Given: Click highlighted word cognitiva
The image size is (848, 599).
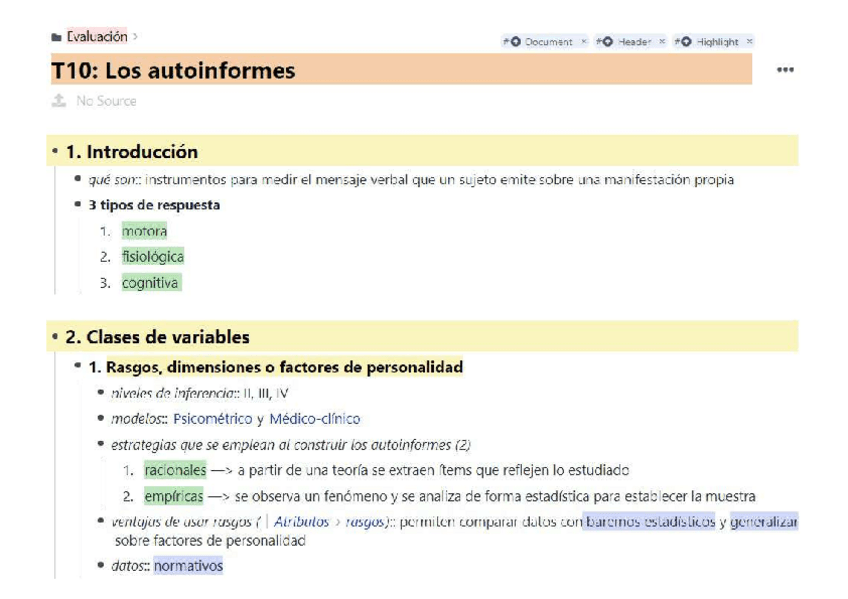Looking at the screenshot, I should (151, 283).
